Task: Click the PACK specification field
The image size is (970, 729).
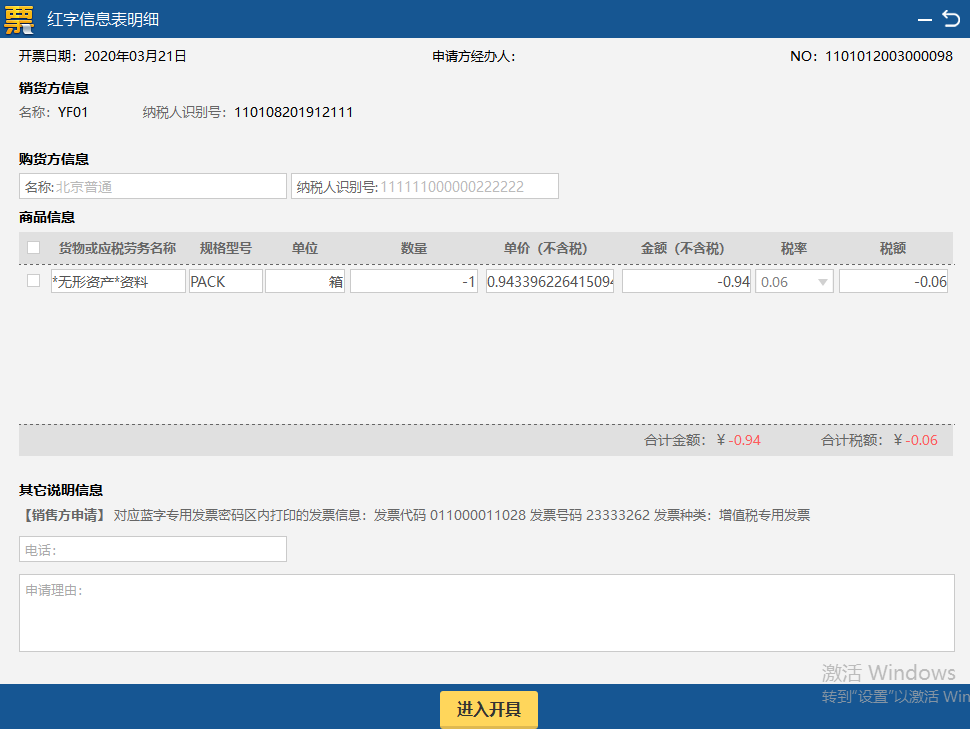Action: click(x=226, y=281)
